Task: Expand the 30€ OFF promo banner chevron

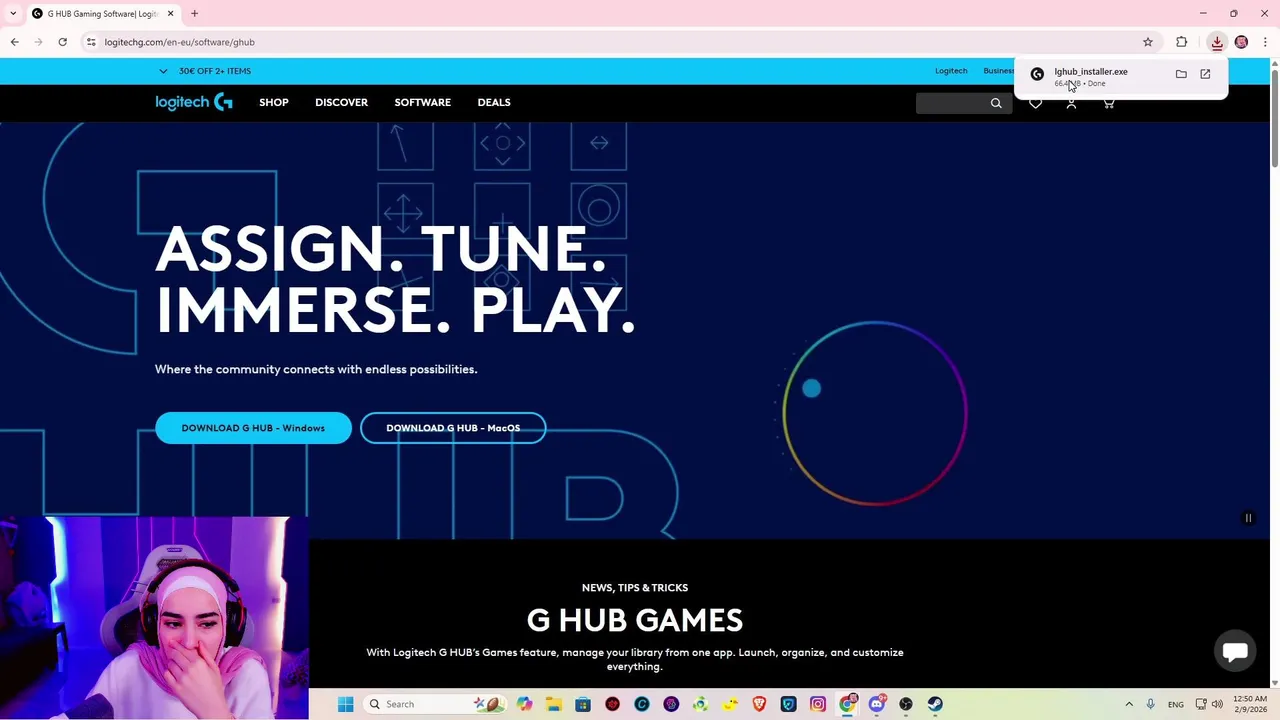Action: coord(163,71)
